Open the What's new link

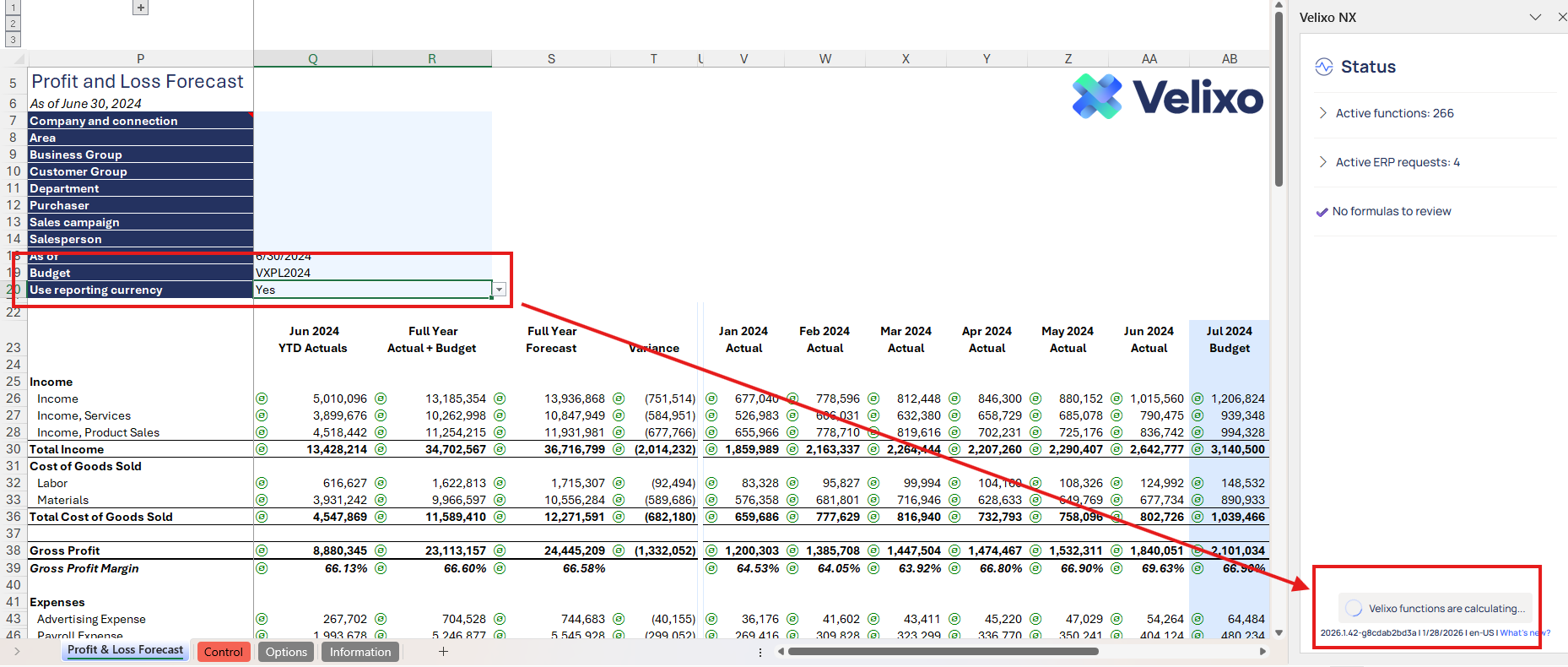1524,632
